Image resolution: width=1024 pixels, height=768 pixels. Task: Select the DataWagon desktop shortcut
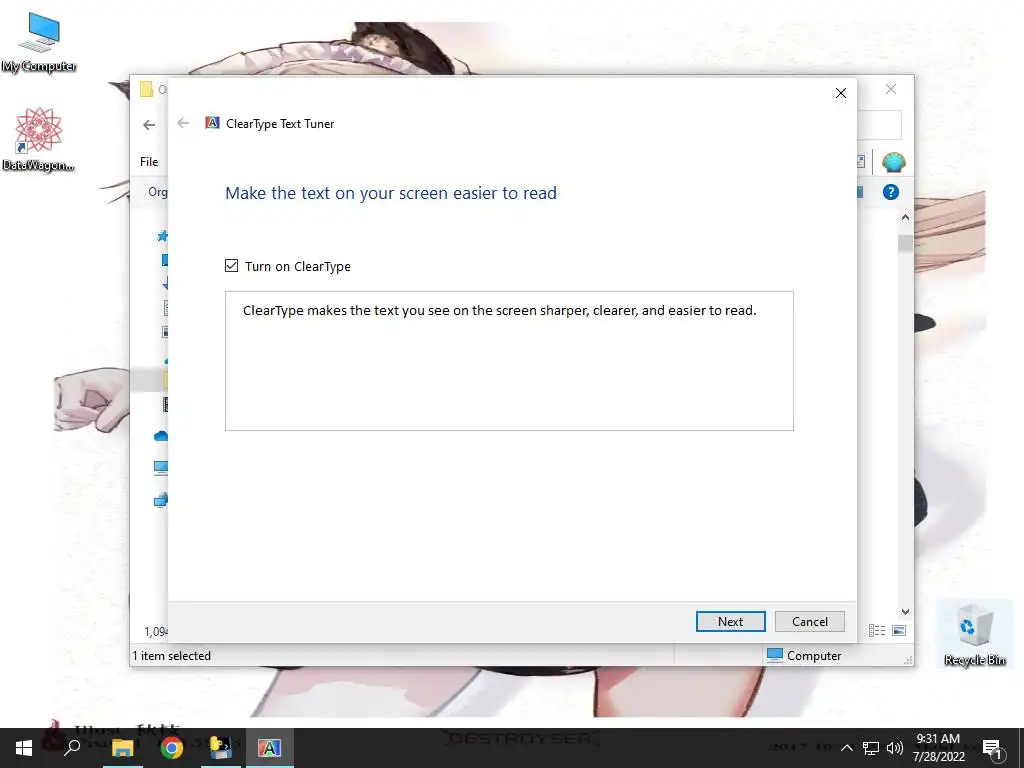[39, 140]
